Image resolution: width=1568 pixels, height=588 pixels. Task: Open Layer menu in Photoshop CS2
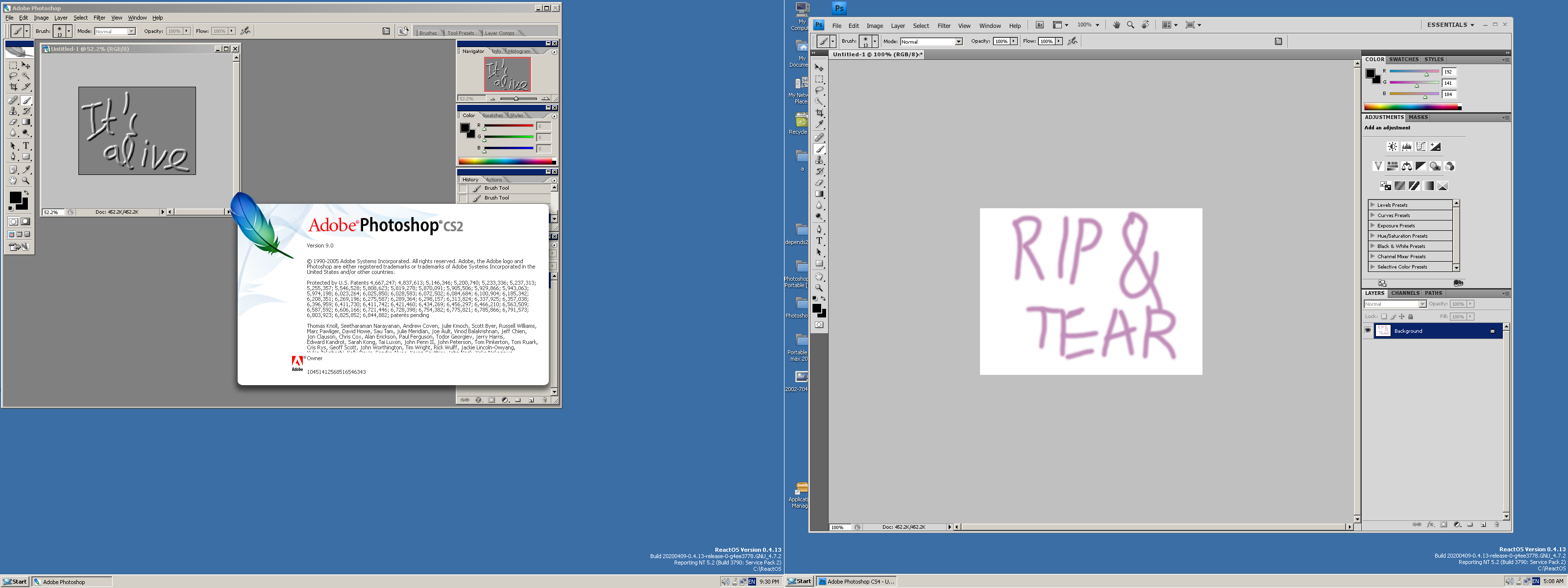(61, 18)
